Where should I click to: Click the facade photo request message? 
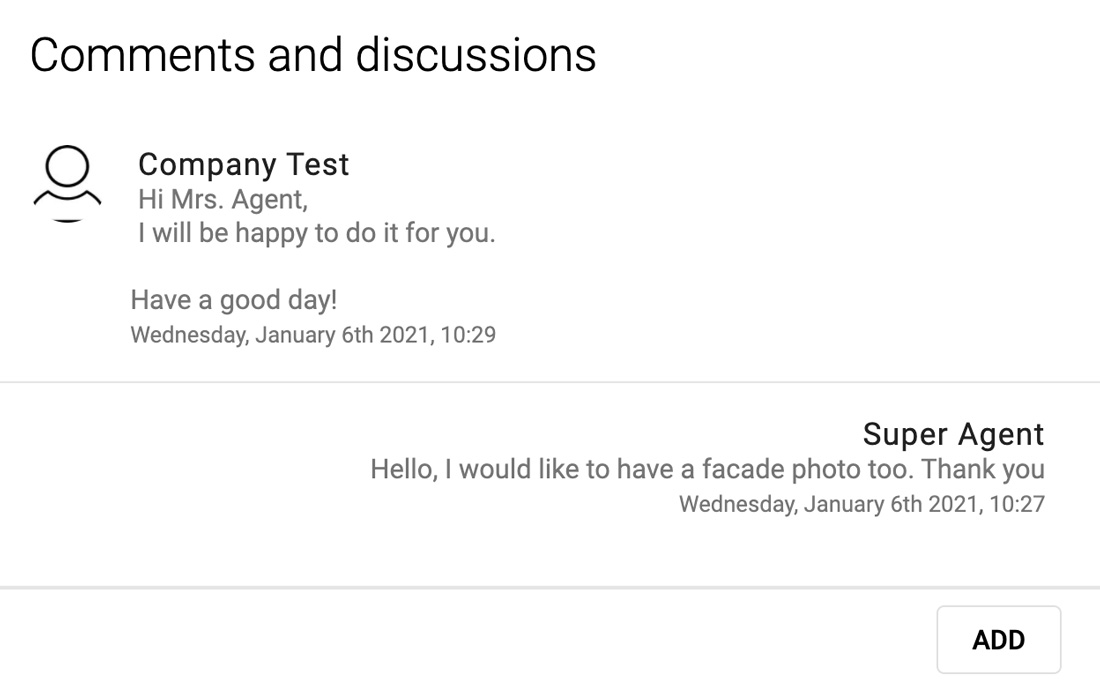tap(708, 469)
